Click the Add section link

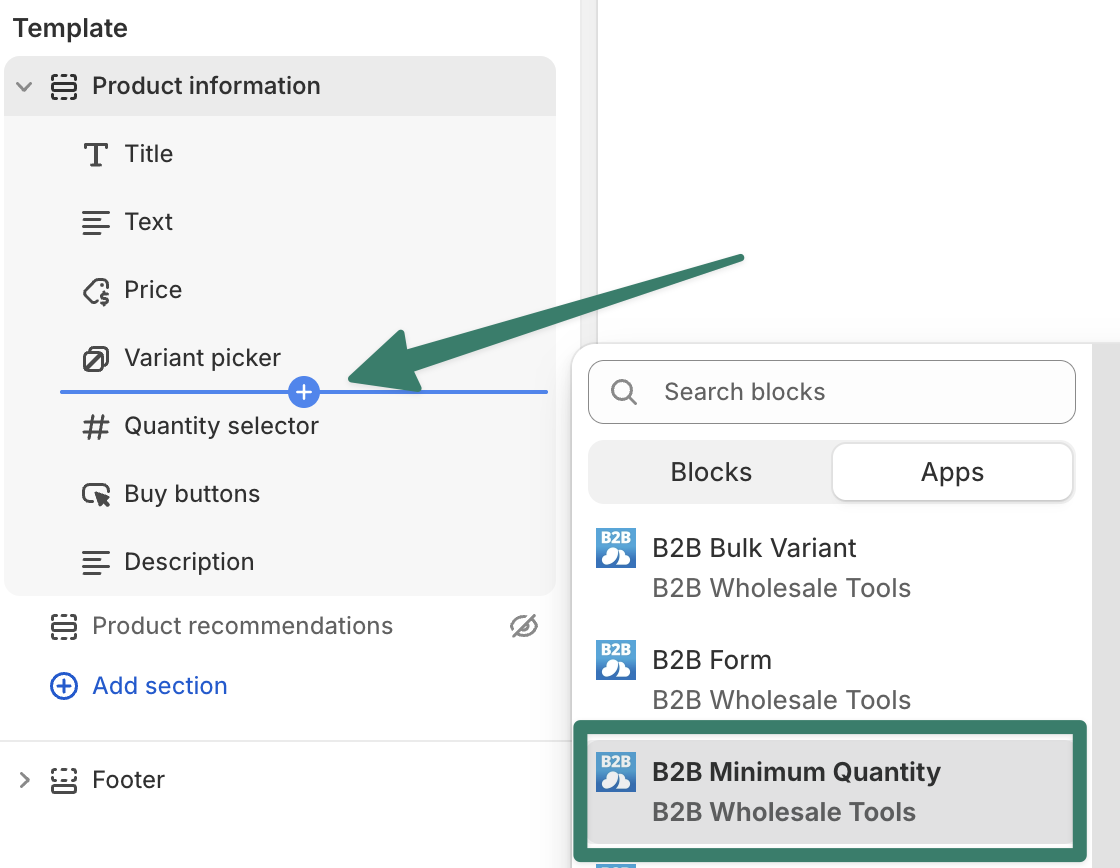click(x=159, y=686)
